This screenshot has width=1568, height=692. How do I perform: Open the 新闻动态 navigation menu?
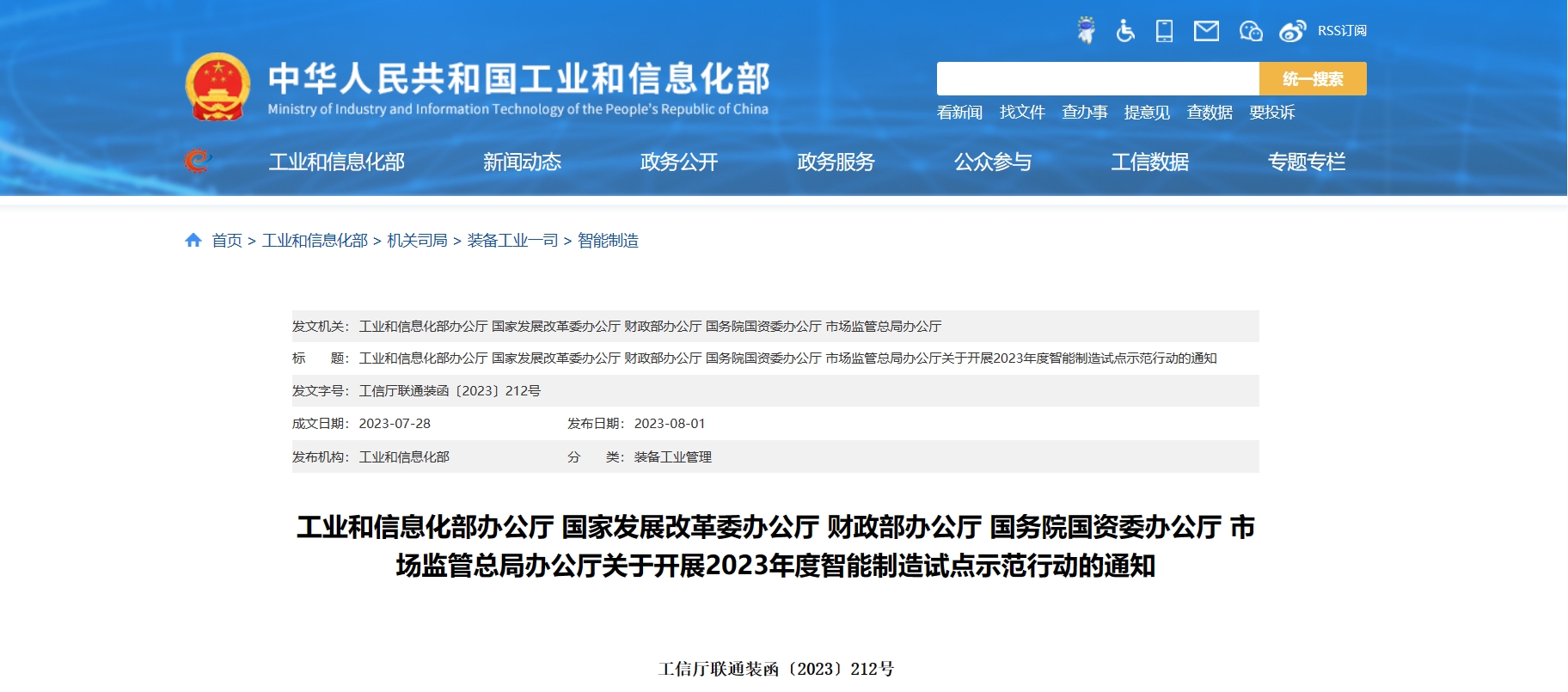(522, 162)
